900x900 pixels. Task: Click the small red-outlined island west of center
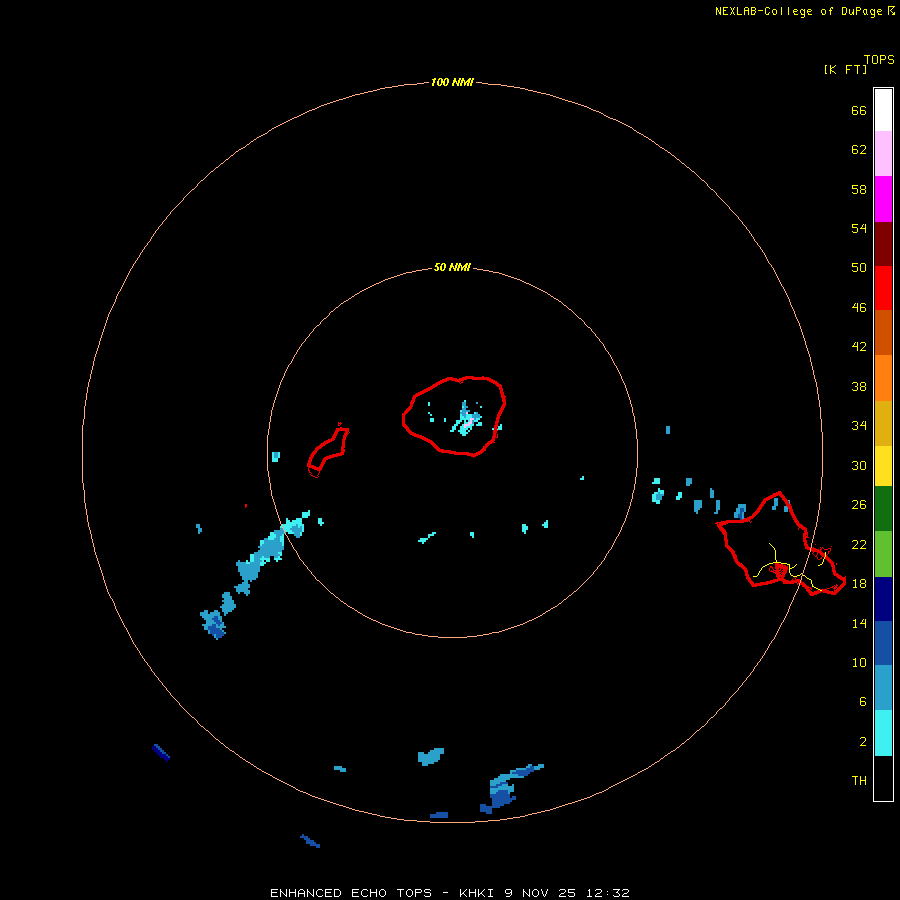point(327,451)
